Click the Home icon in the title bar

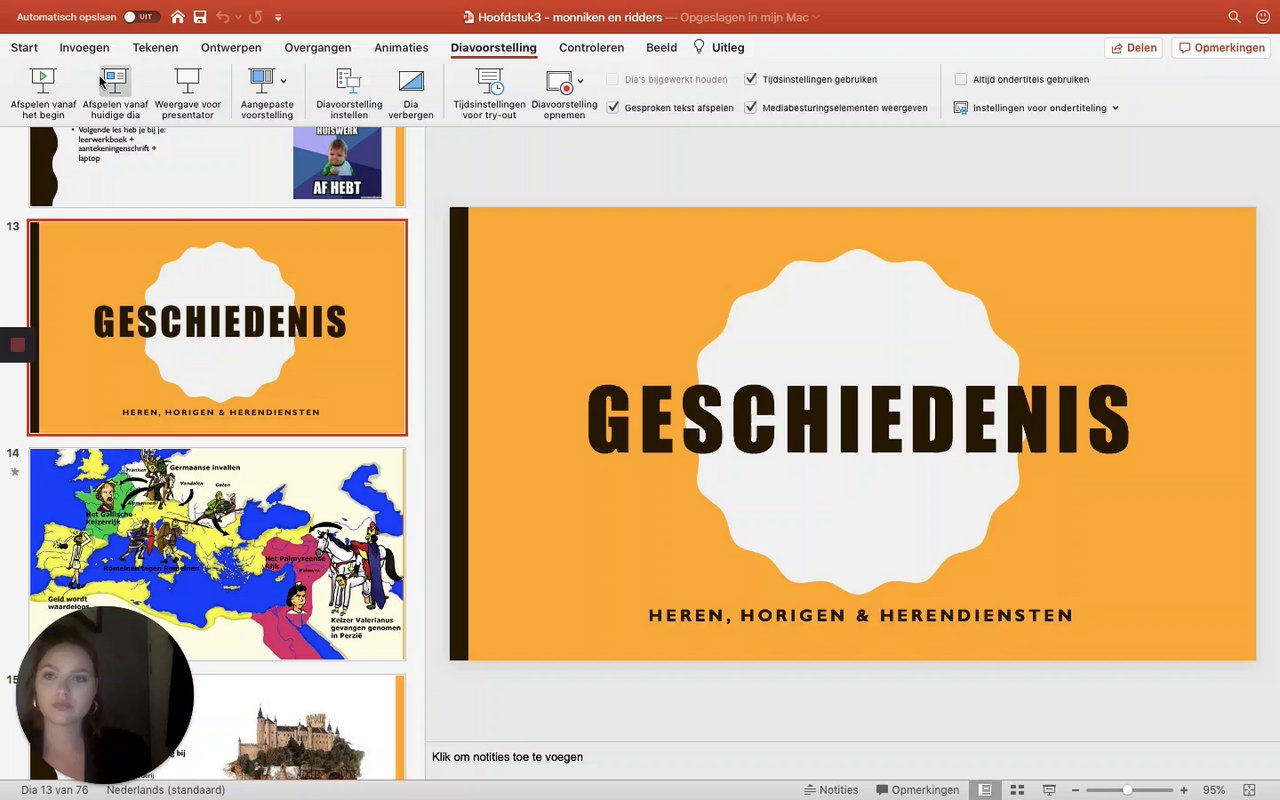[178, 17]
